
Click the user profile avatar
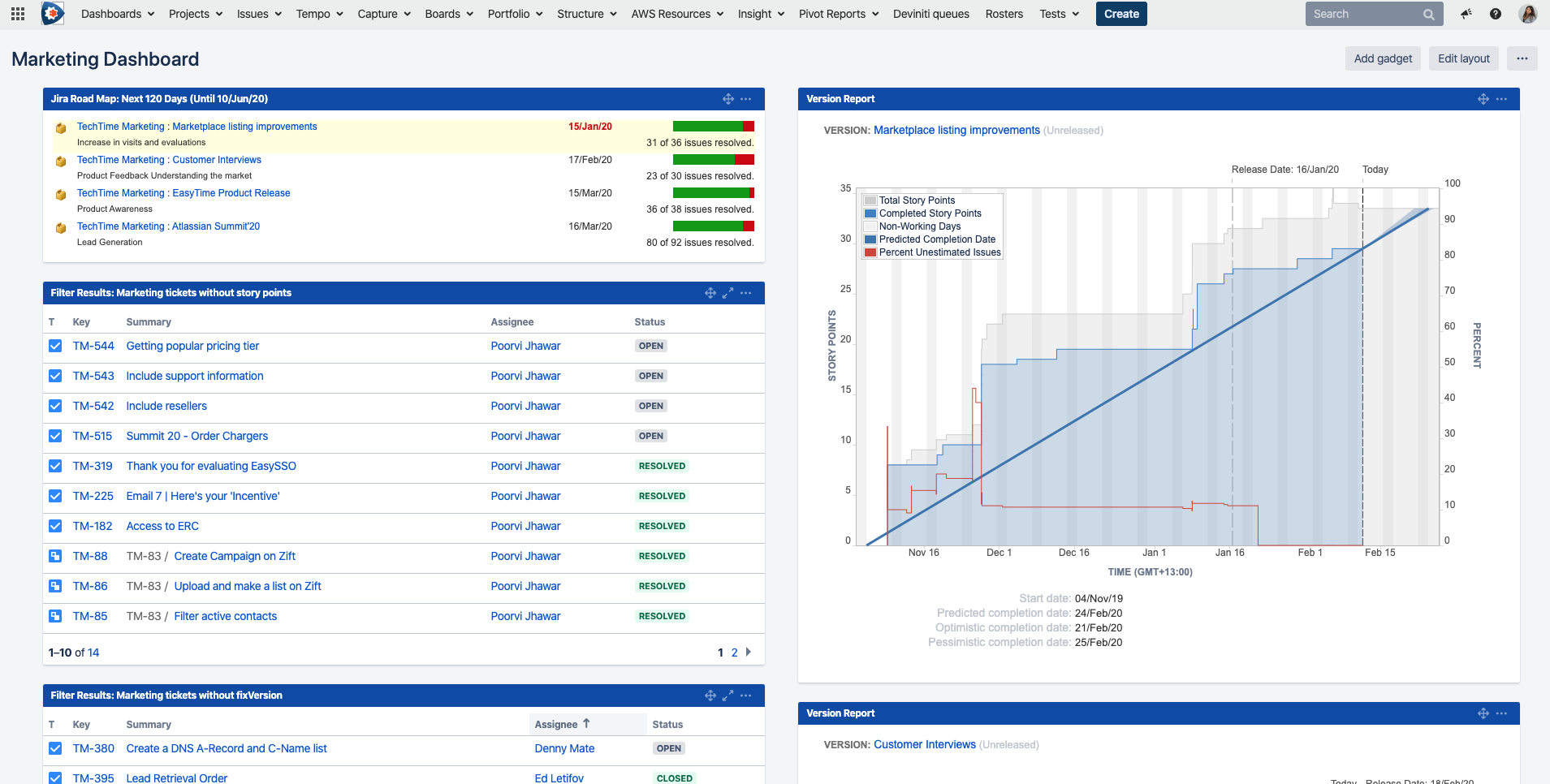[x=1528, y=14]
